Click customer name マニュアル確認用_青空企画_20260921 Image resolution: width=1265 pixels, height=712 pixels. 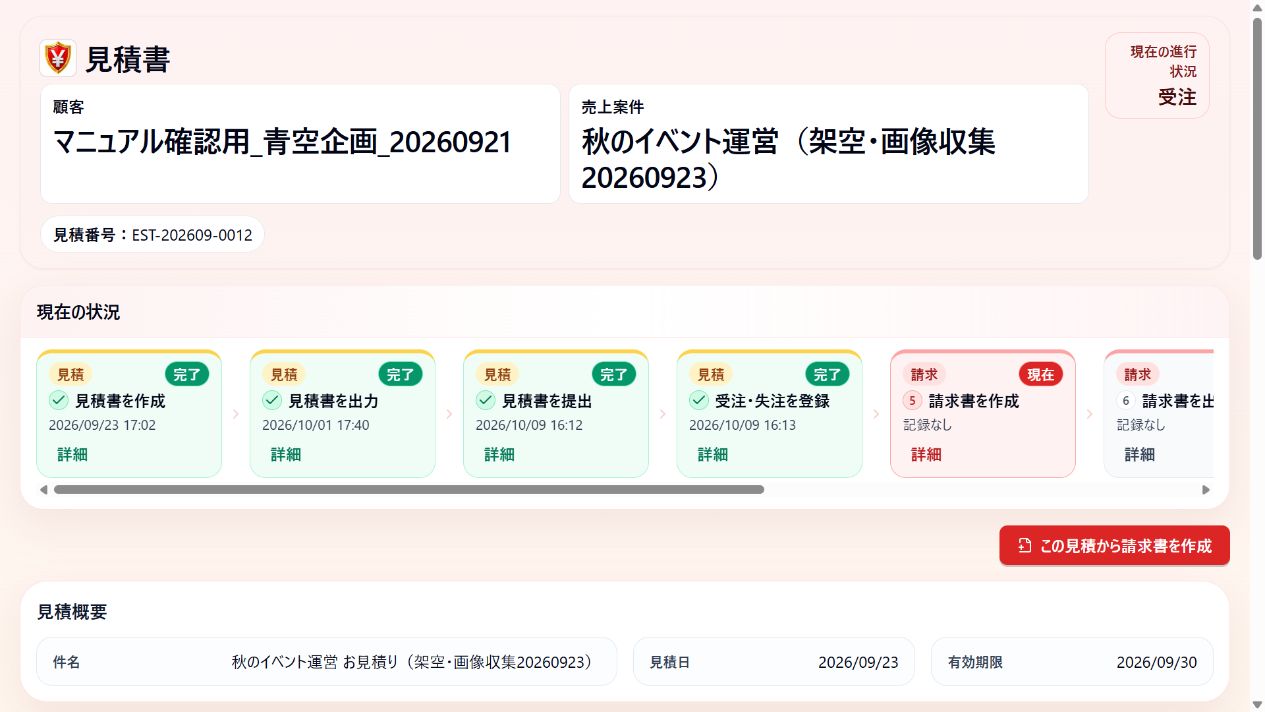(x=282, y=142)
